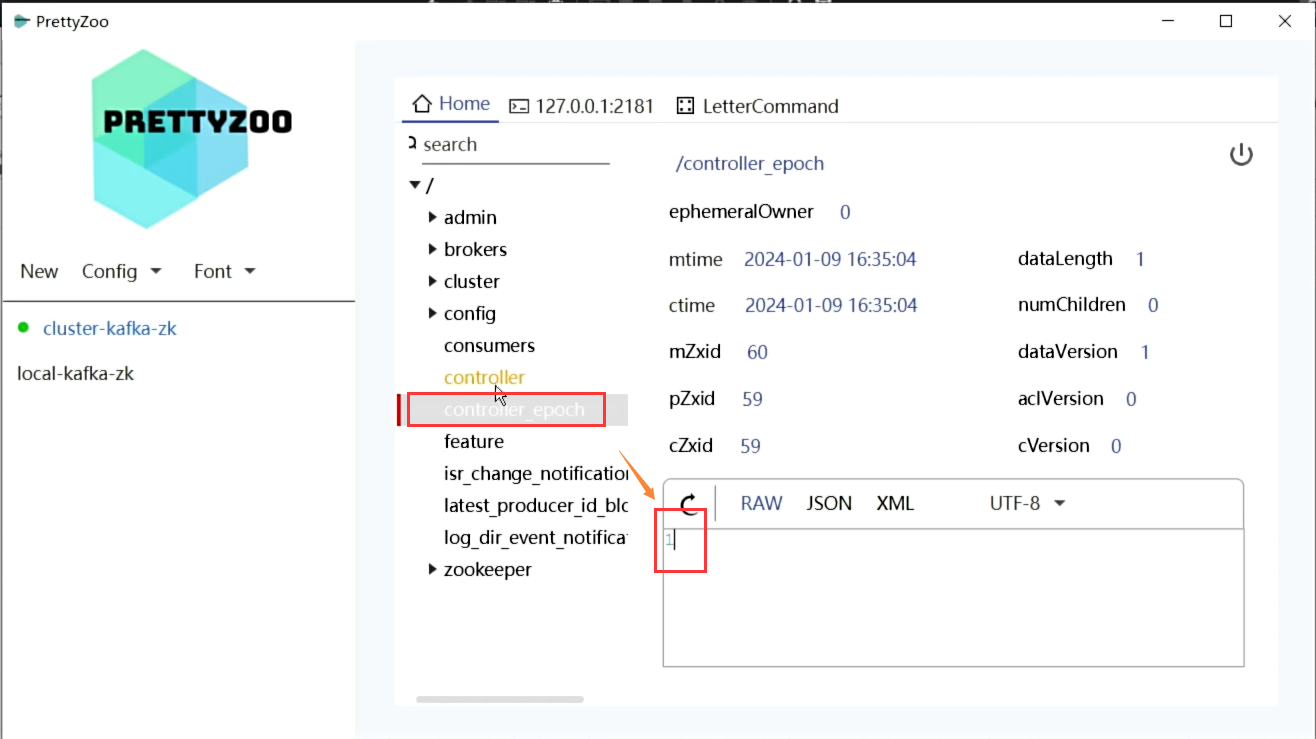Click the green status dot of cluster-kafka-zk
1316x739 pixels.
(23, 328)
